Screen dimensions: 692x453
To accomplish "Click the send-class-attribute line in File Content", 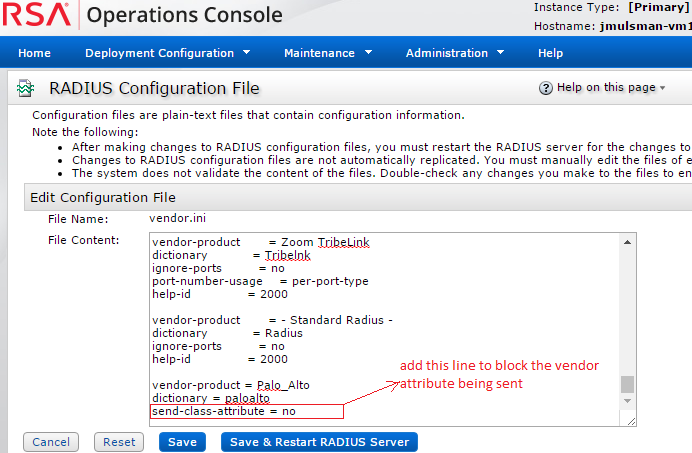I will pyautogui.click(x=224, y=411).
